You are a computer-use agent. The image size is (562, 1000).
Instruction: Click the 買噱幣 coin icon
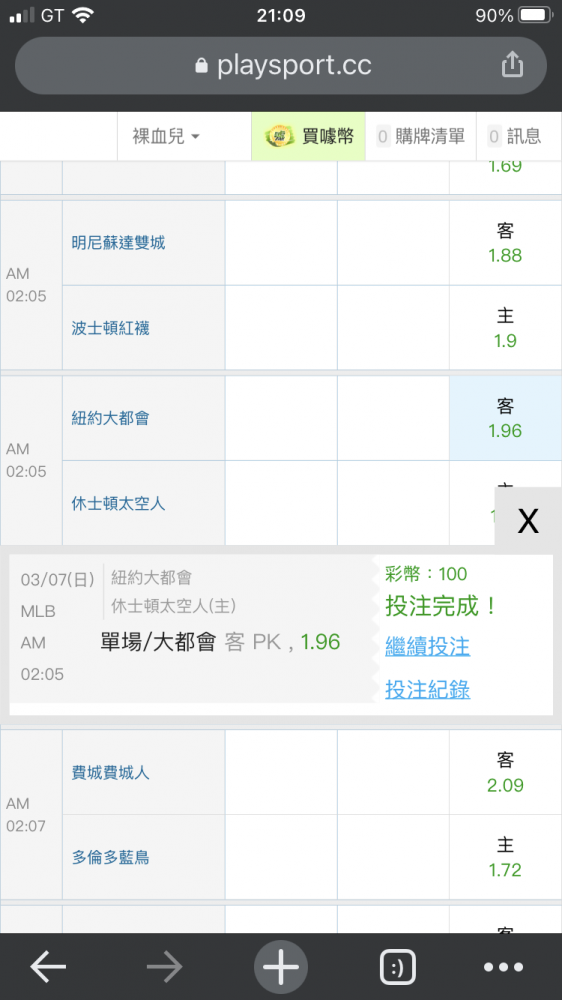click(279, 136)
